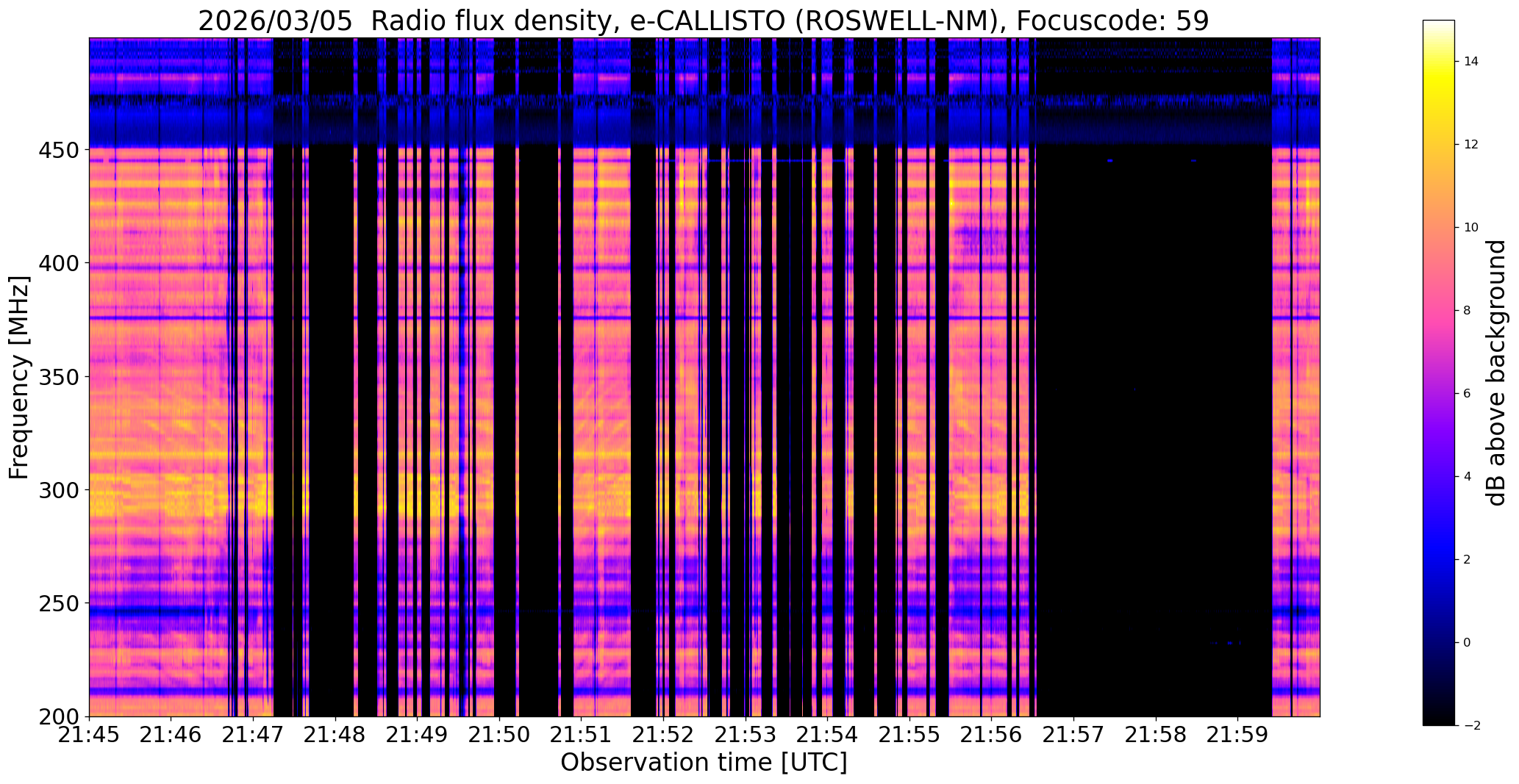This screenshot has height=784, width=1519.
Task: Click the colorbar tick label 2
Action: [1467, 560]
